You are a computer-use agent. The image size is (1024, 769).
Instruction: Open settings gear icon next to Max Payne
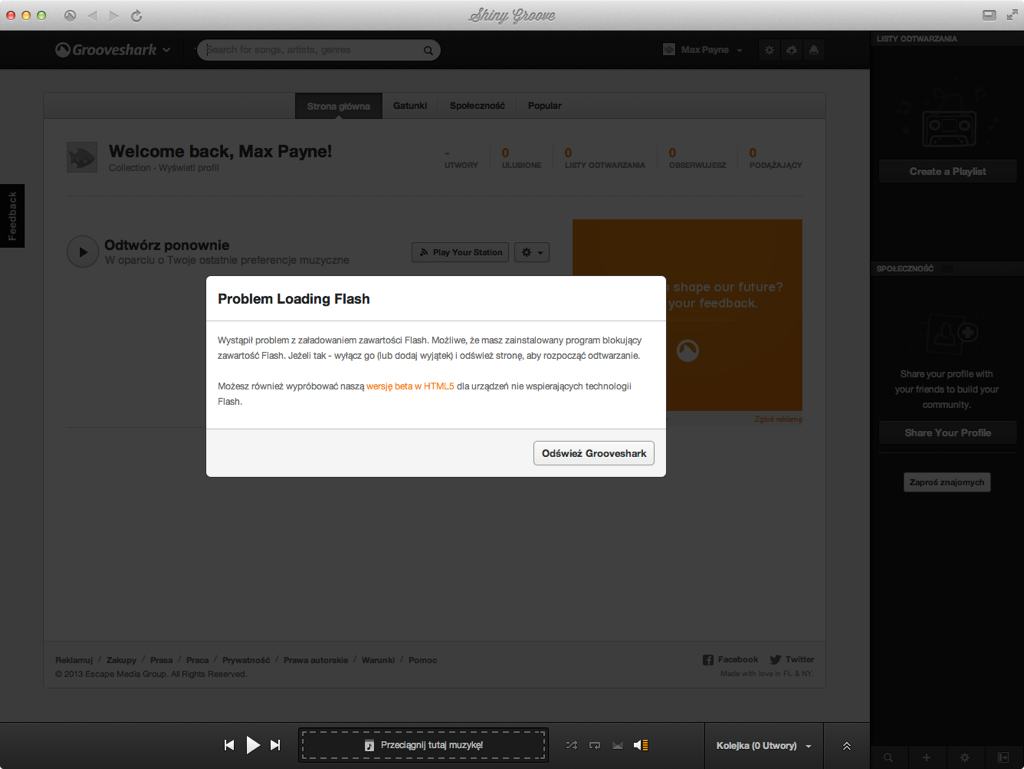point(769,50)
